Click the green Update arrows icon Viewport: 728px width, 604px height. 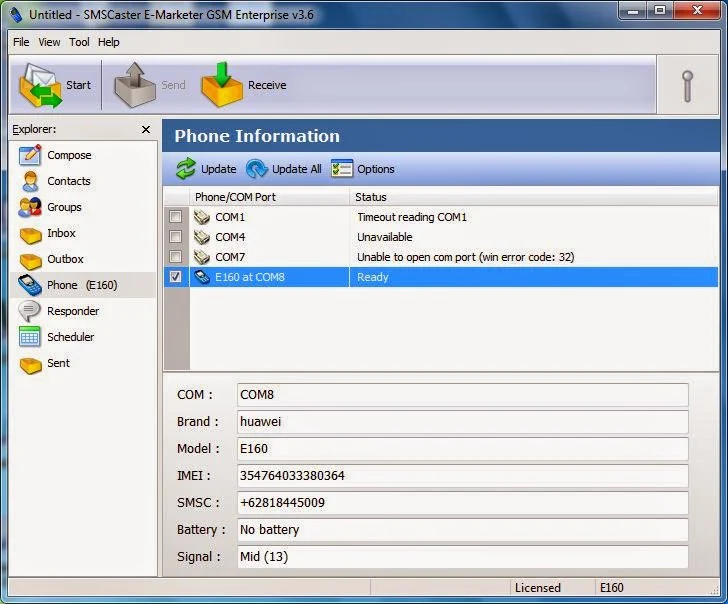click(186, 169)
